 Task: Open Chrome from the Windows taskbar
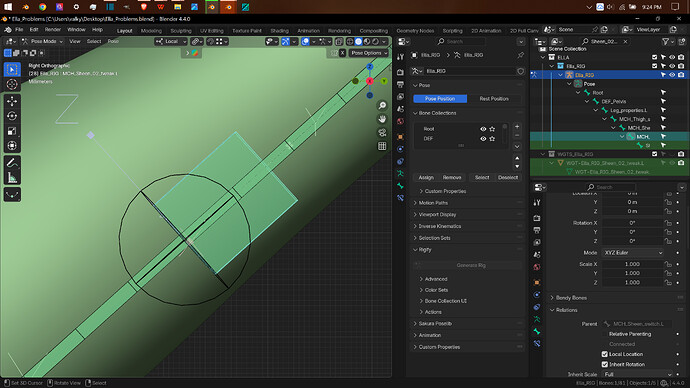click(x=42, y=7)
